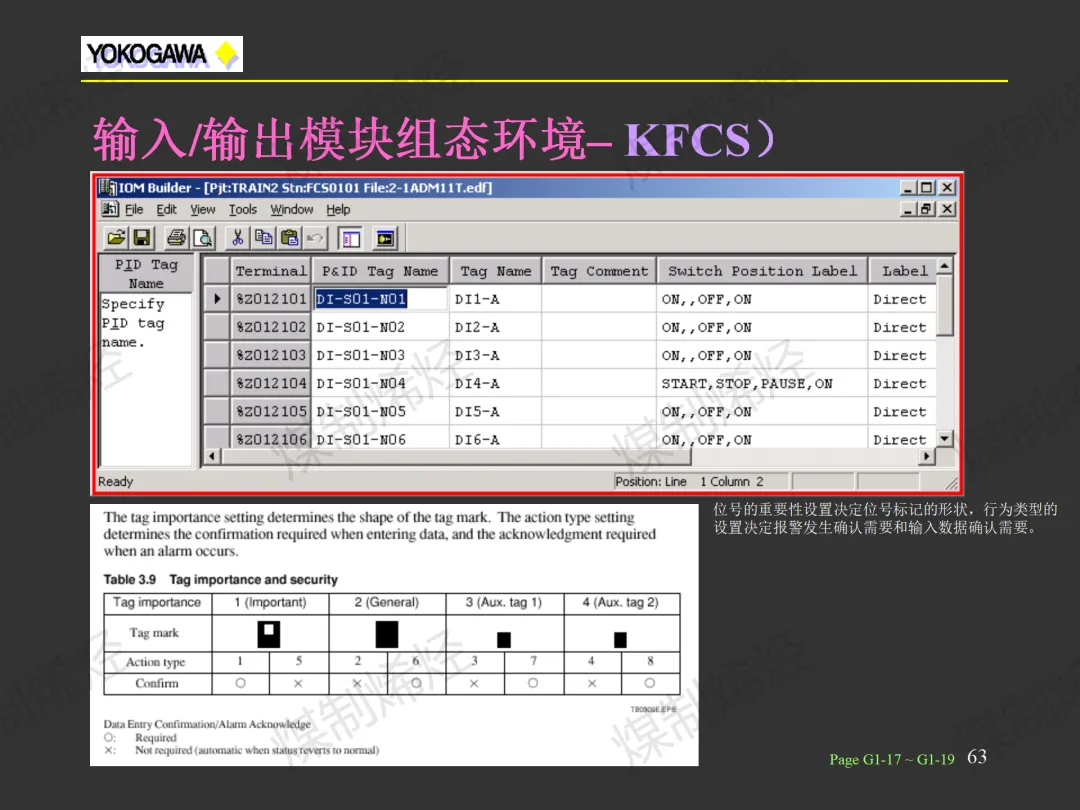Click terminal cell %Z012102
This screenshot has width=1080, height=810.
[x=271, y=327]
